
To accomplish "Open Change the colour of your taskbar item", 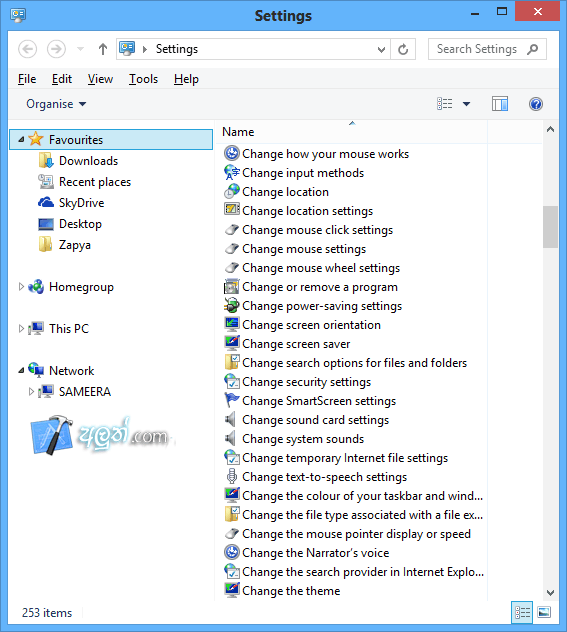I will coord(354,496).
